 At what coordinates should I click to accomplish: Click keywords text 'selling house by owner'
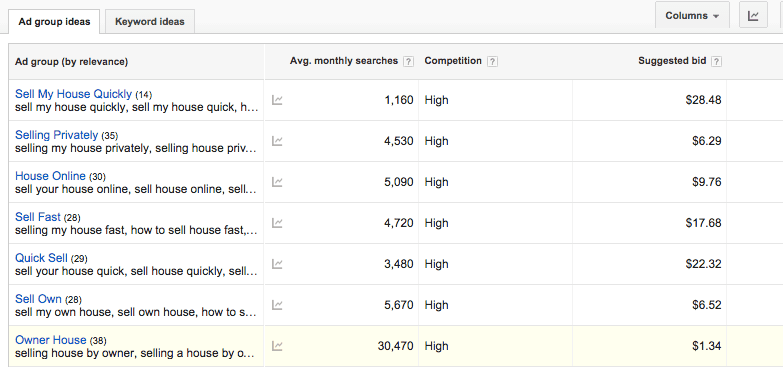point(75,353)
